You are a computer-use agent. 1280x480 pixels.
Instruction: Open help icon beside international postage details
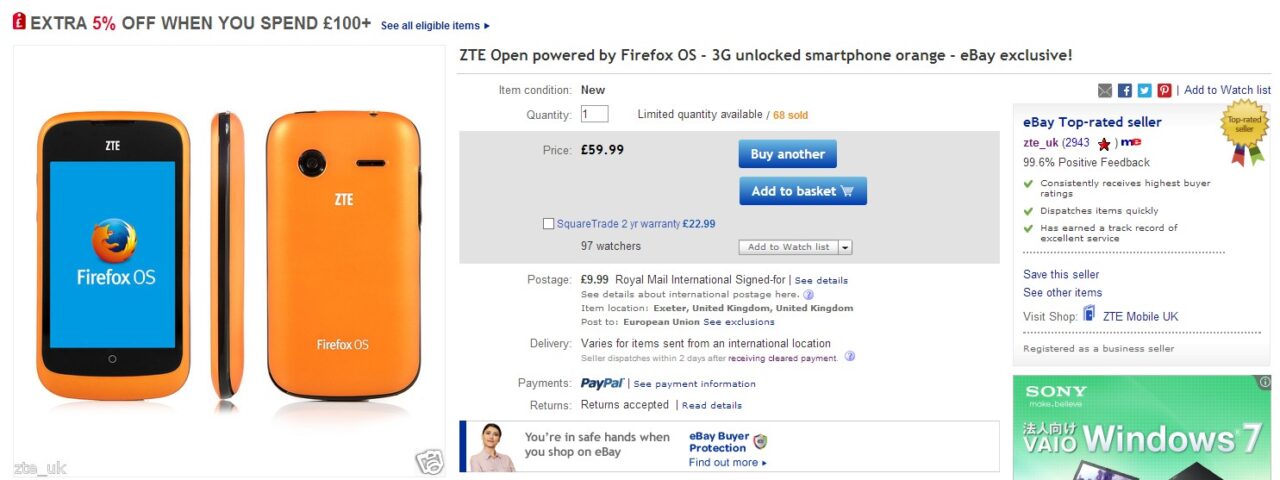(809, 295)
